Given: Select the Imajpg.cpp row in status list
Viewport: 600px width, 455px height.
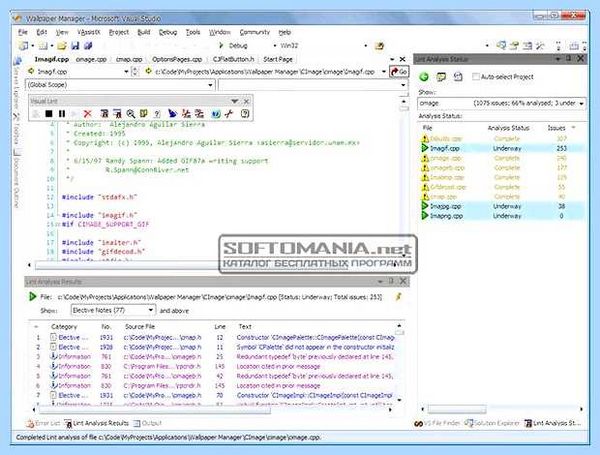Looking at the screenshot, I should click(501, 206).
